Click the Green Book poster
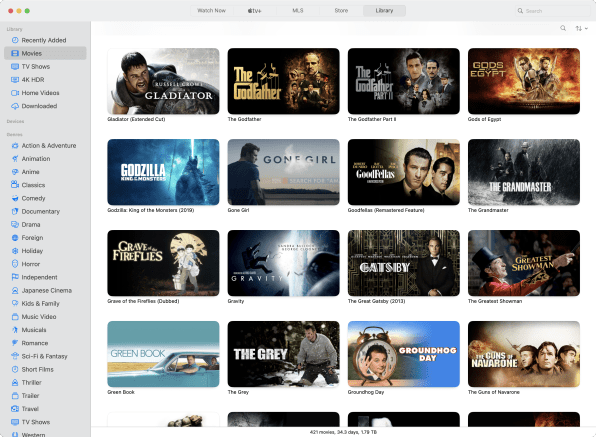Viewport: 596px width, 437px height. pyautogui.click(x=163, y=354)
